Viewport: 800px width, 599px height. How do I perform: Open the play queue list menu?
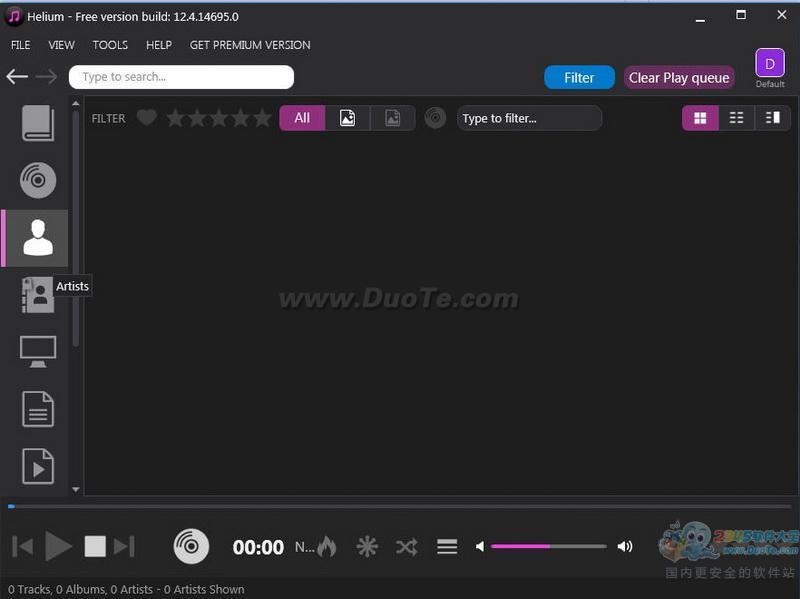point(447,547)
